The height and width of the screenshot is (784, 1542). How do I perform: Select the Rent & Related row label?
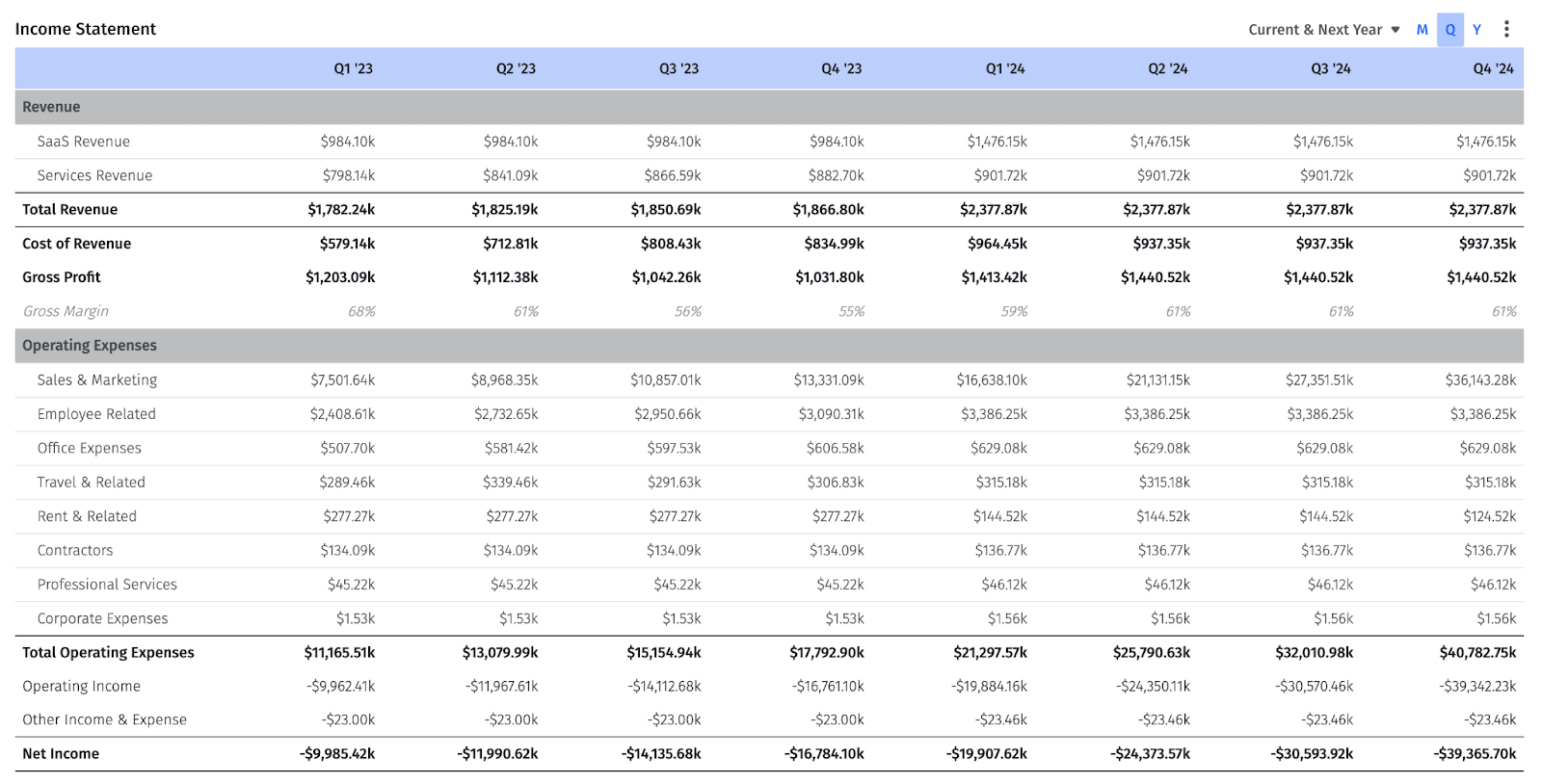[x=87, y=516]
